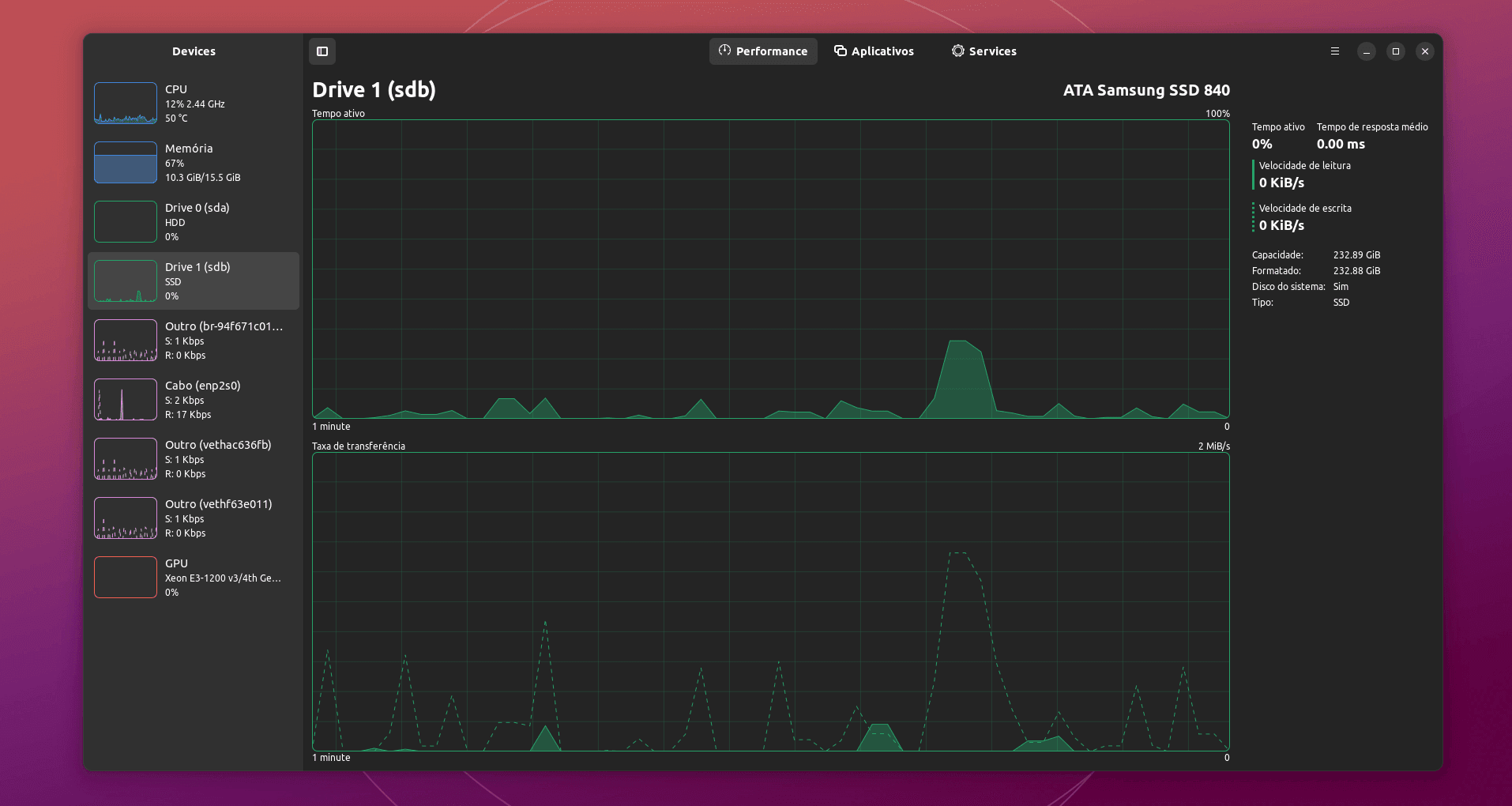The image size is (1512, 806).
Task: Click the Velocidade de leitura legend
Action: [x=1303, y=175]
